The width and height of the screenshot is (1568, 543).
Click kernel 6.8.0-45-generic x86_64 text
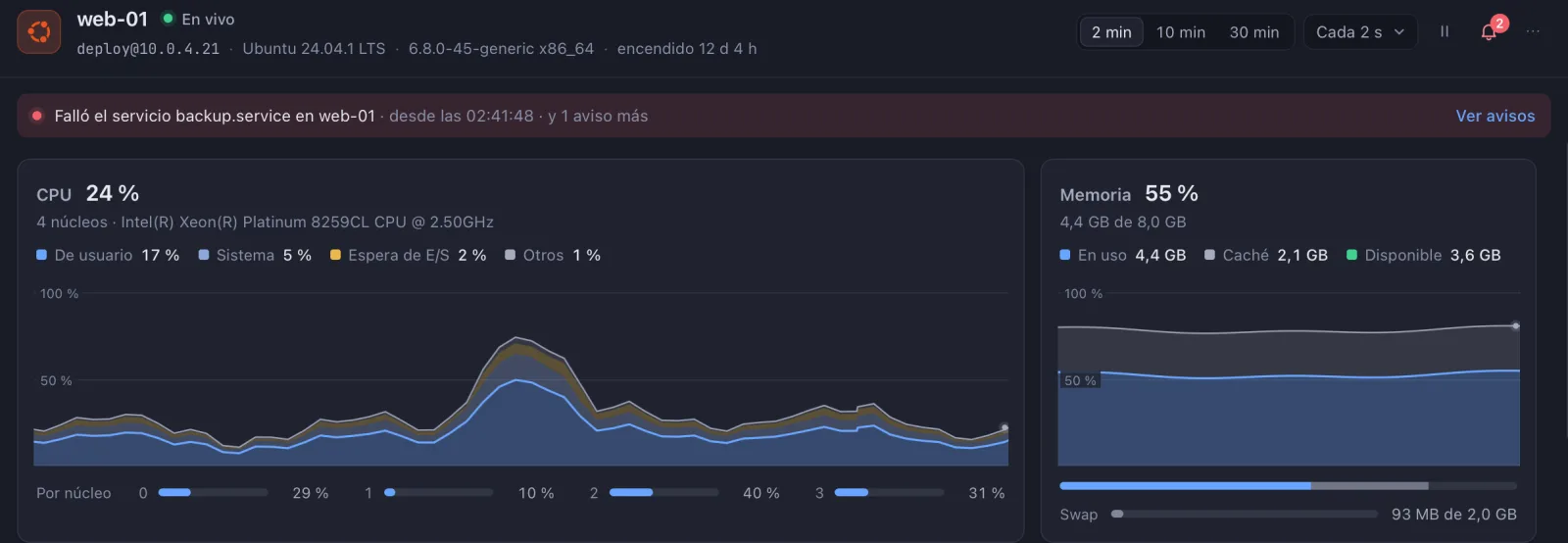(501, 49)
